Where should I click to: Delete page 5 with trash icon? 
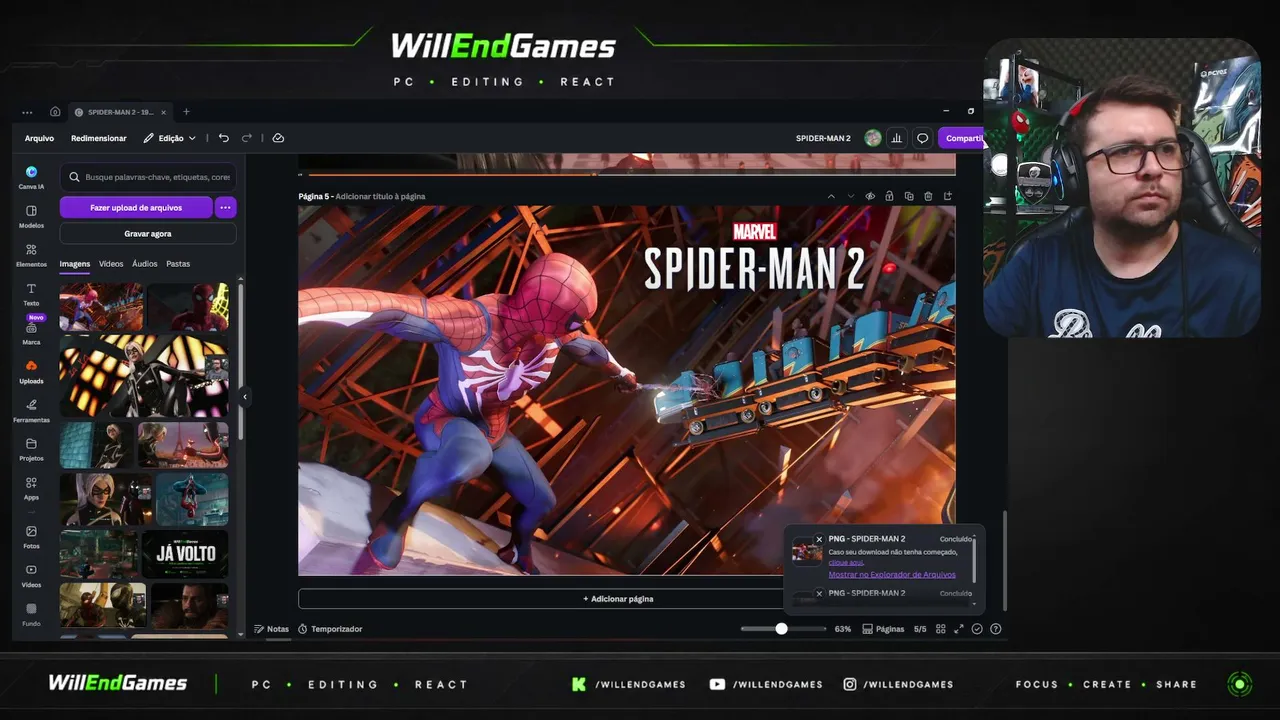pos(928,196)
